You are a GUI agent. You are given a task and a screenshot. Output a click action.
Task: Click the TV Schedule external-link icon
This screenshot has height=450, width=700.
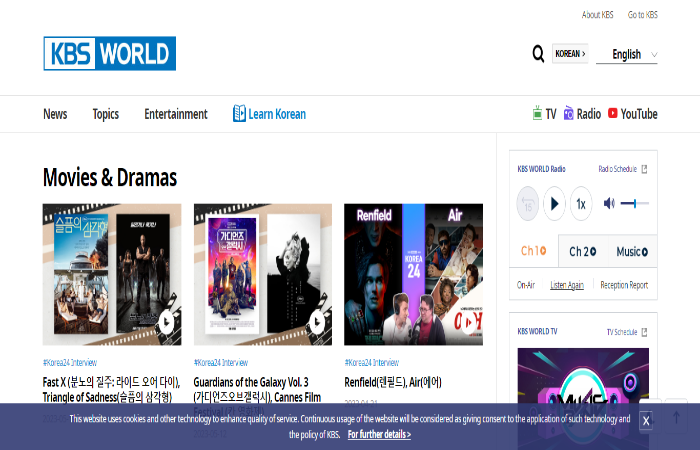click(x=644, y=332)
